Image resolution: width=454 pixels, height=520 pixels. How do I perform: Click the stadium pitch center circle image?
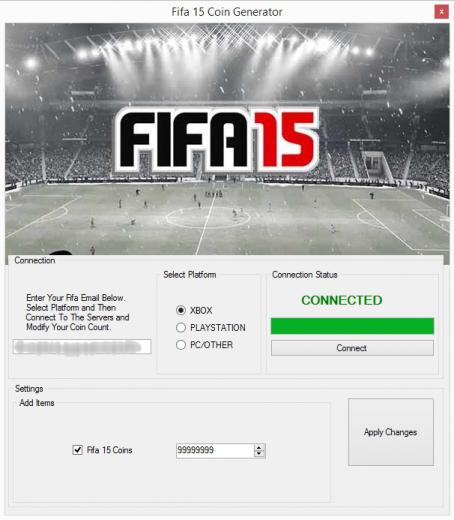208,218
